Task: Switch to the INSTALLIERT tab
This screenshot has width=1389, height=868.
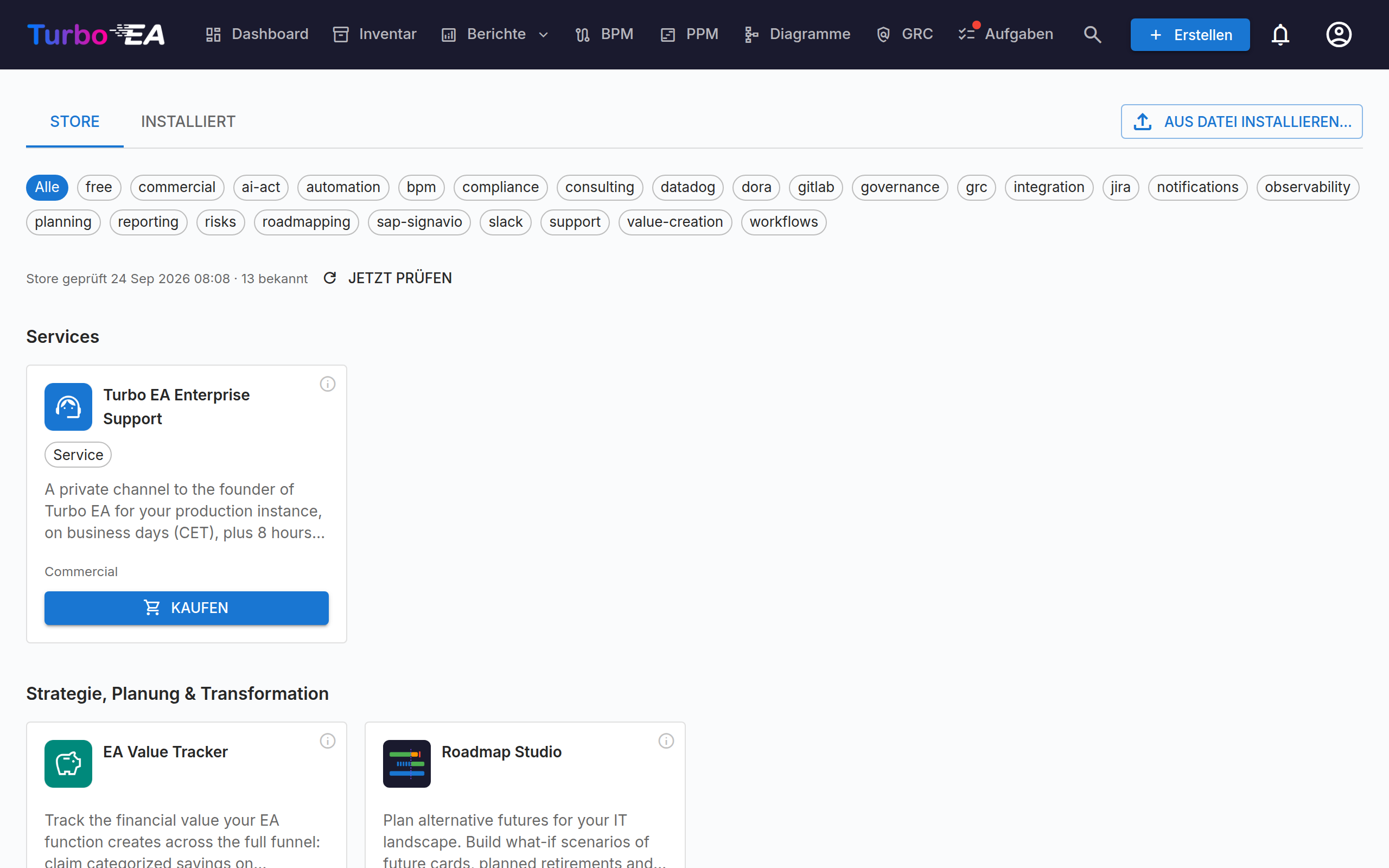Action: 188,122
